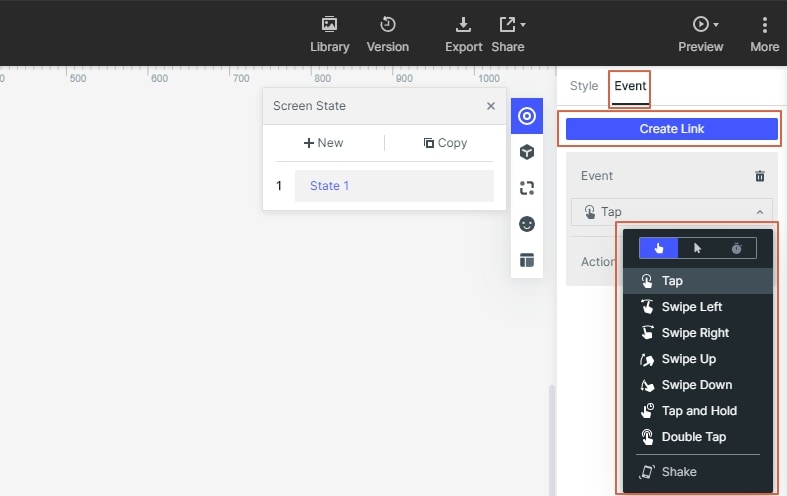Click the screen state target icon
This screenshot has width=787, height=496.
pyautogui.click(x=527, y=116)
